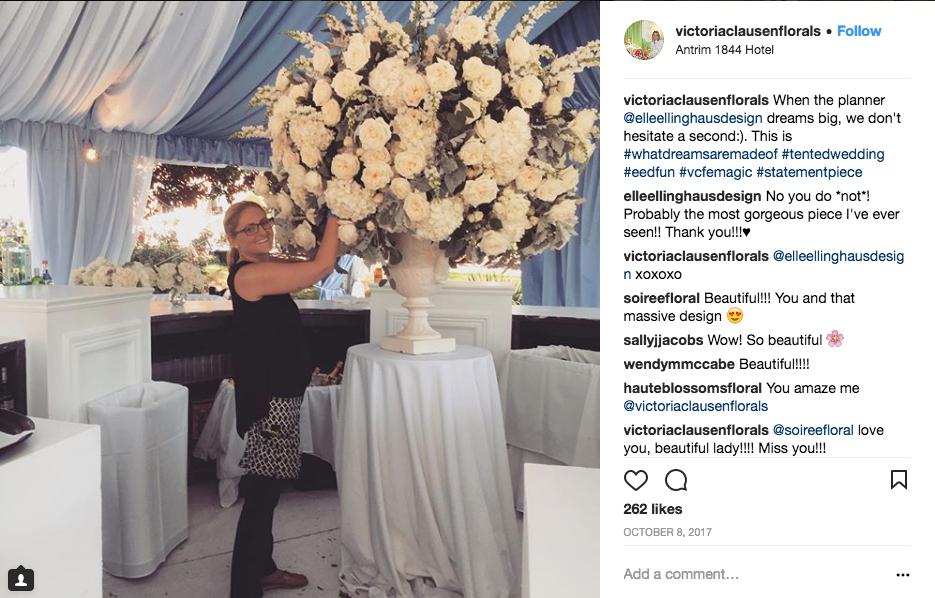Follow victoriaclausenflorals account

pyautogui.click(x=859, y=31)
